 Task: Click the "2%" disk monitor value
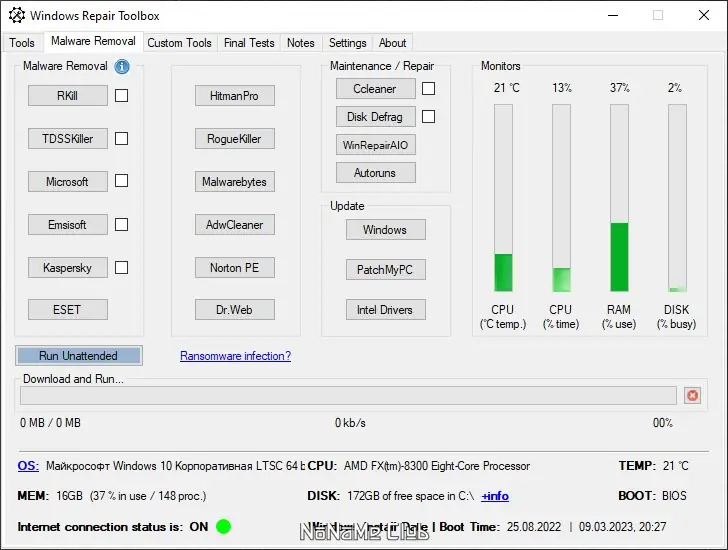[x=675, y=87]
